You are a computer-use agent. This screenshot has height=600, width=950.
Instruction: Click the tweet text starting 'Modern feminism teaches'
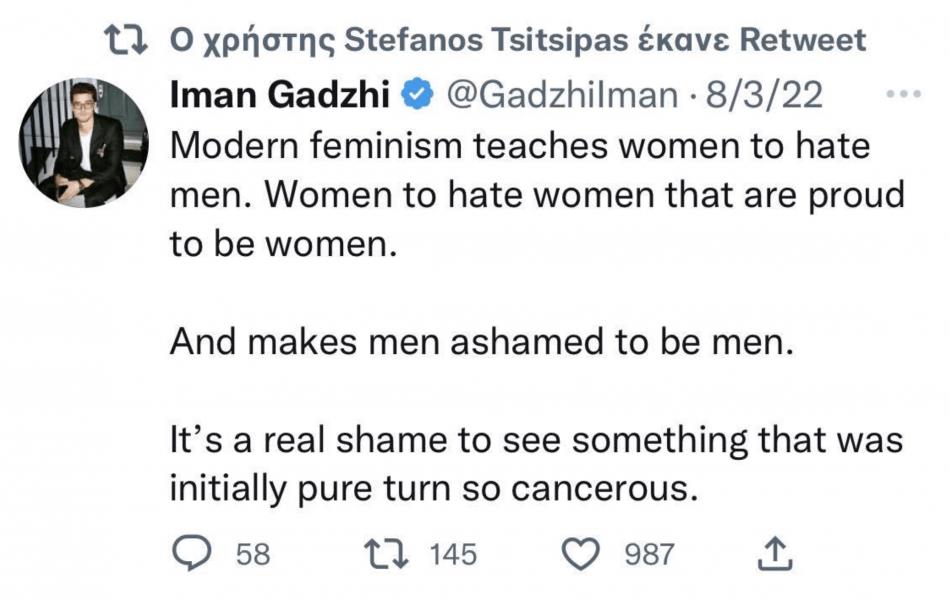[537, 195]
